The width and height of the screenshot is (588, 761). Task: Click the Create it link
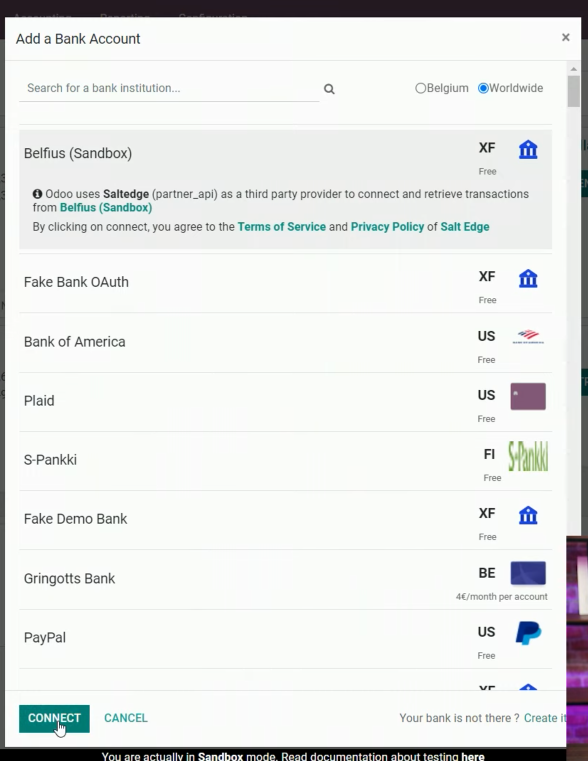click(x=545, y=718)
